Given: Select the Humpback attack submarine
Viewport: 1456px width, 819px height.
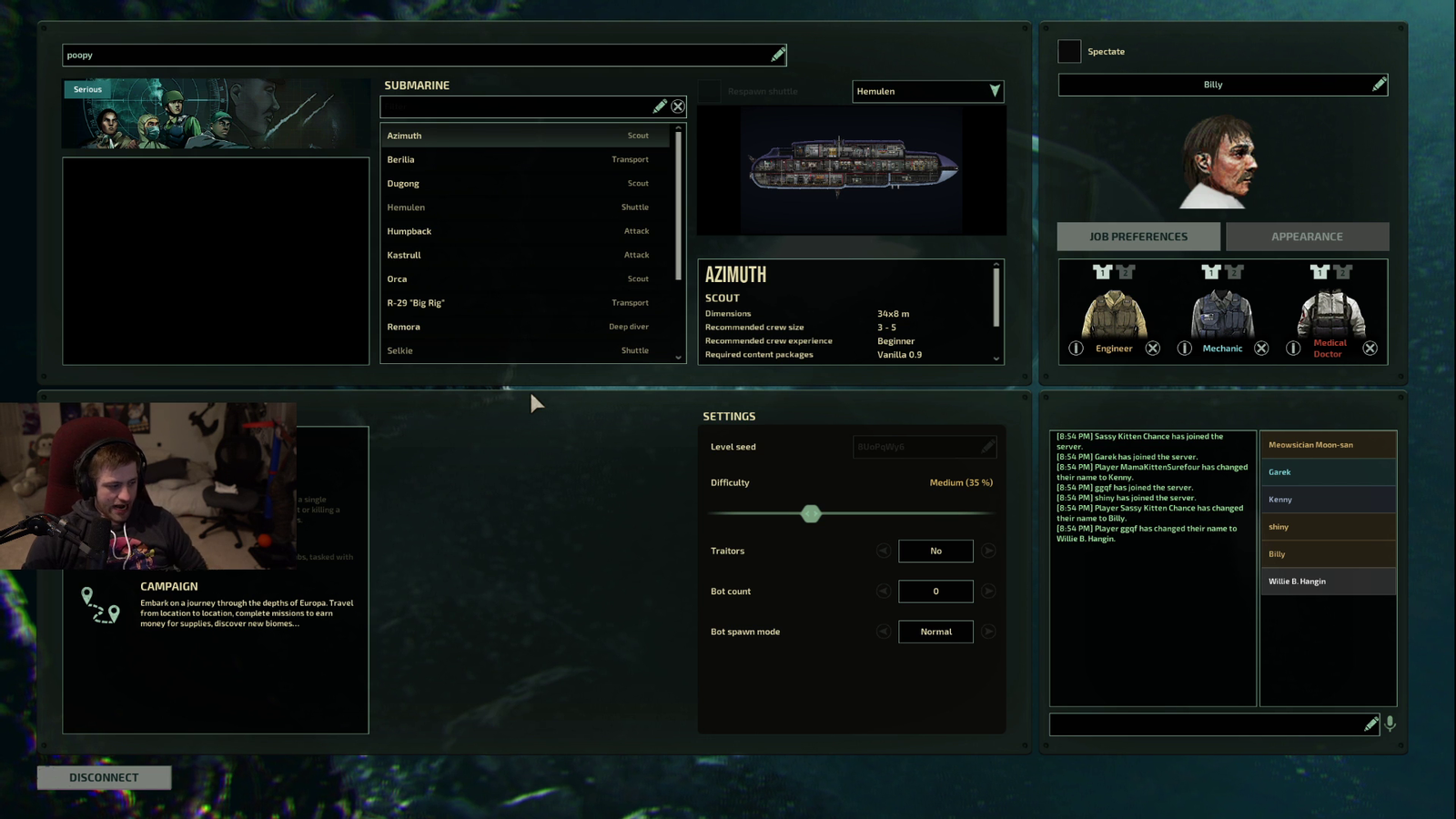Looking at the screenshot, I should 525,231.
